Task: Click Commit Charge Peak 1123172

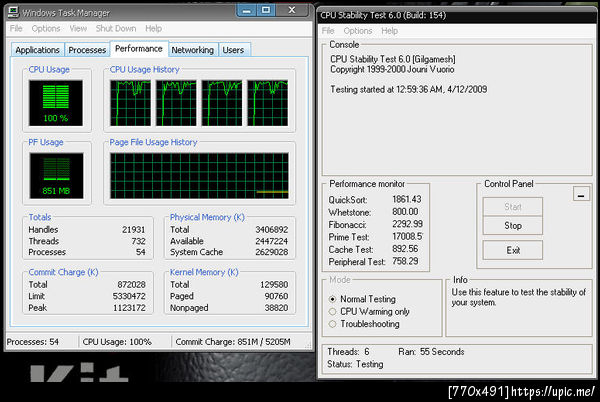Action: [129, 308]
